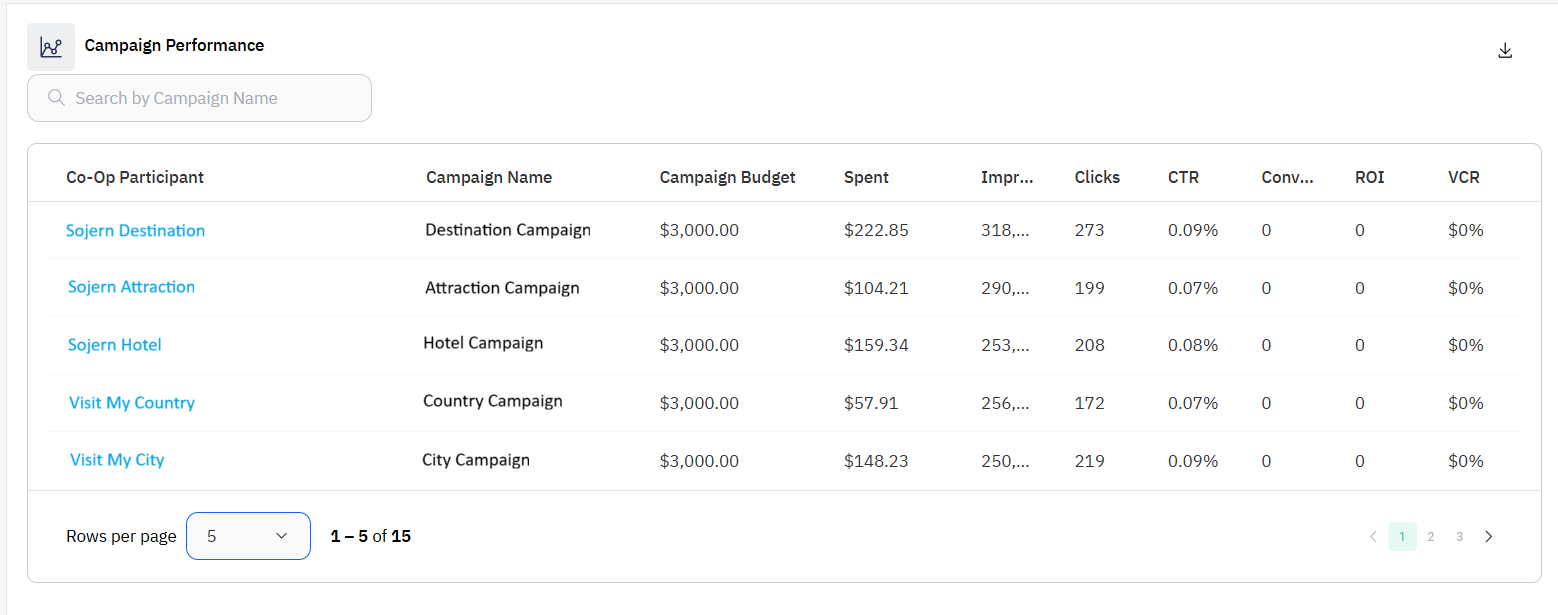This screenshot has height=615, width=1558.
Task: Jump to page 2 of results
Action: coord(1431,537)
